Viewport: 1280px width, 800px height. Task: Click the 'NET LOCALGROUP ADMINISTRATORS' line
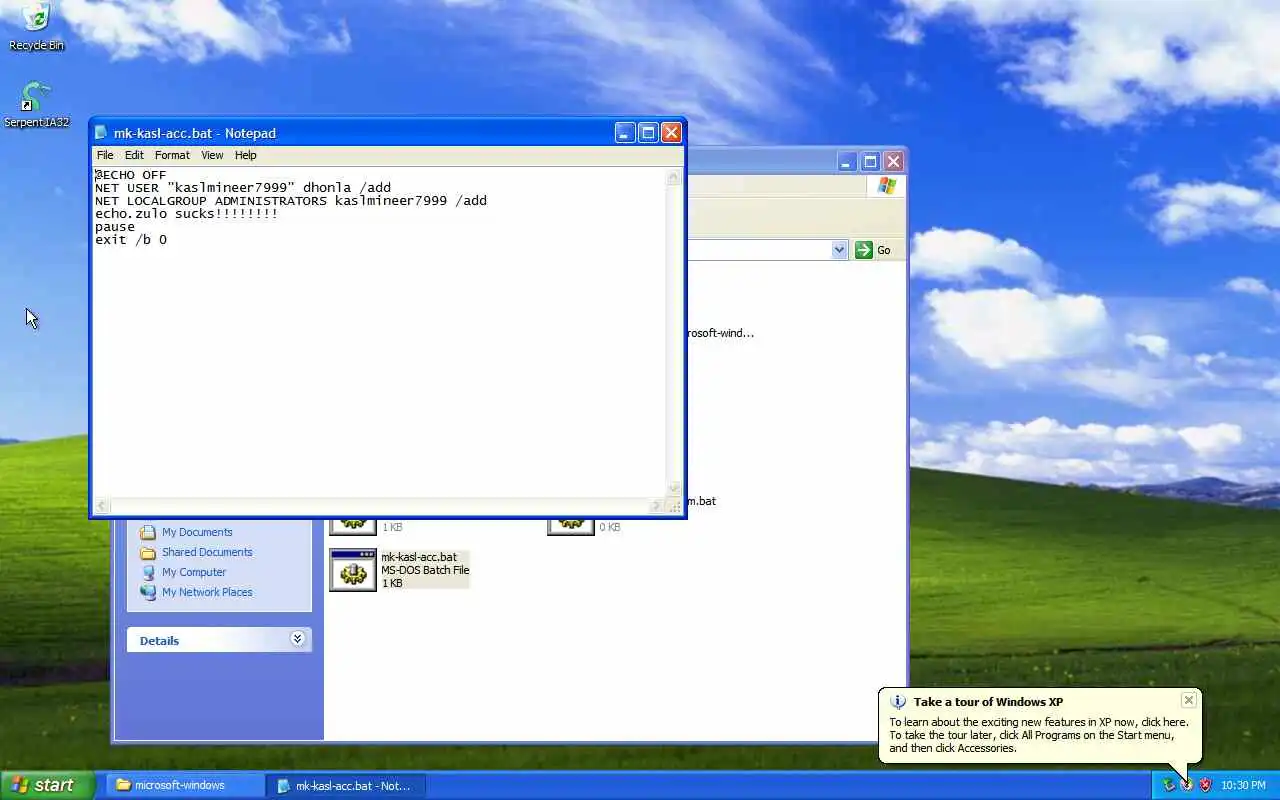pos(291,201)
